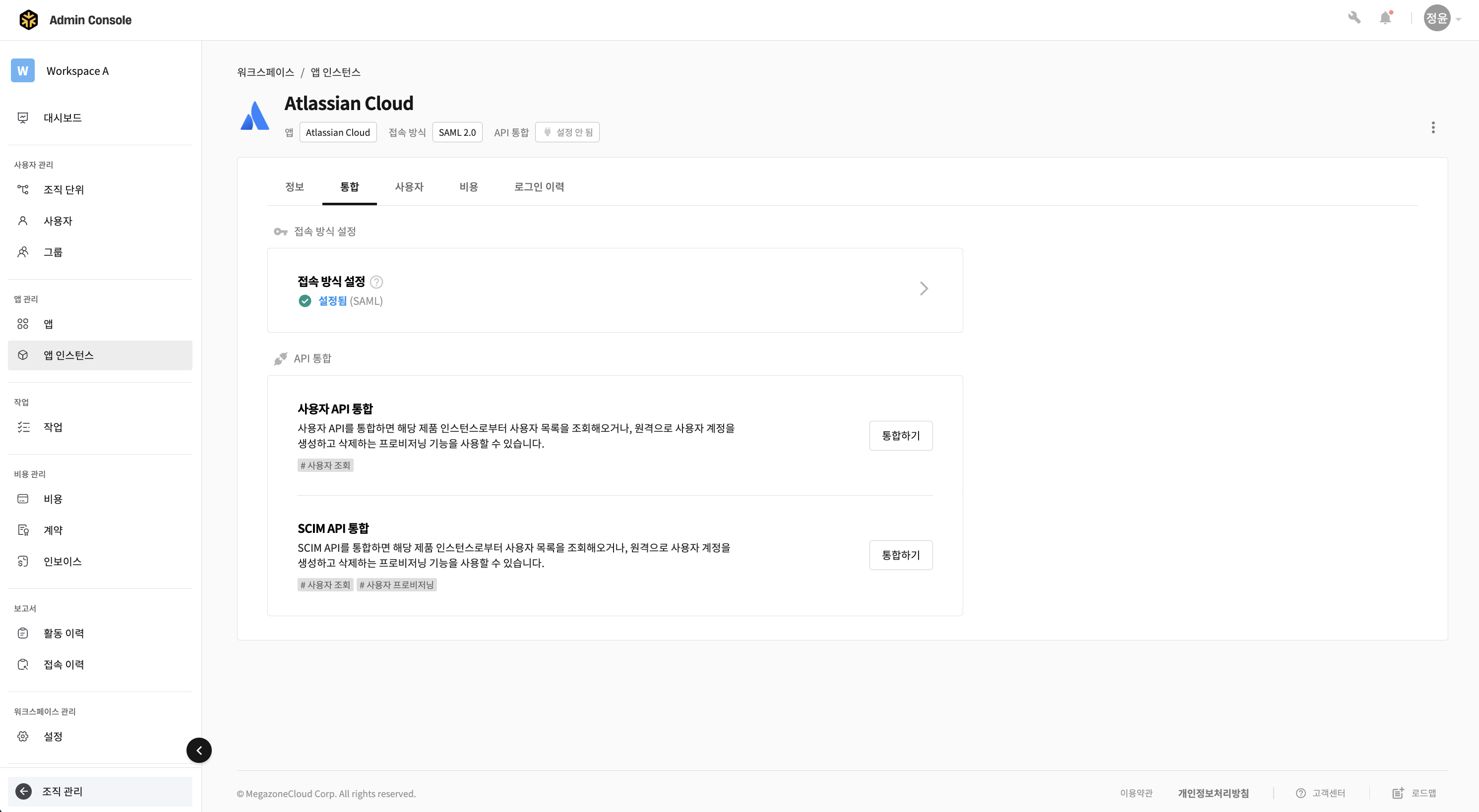This screenshot has width=1479, height=812.
Task: Click the plug icon by API 통합
Action: pyautogui.click(x=280, y=358)
